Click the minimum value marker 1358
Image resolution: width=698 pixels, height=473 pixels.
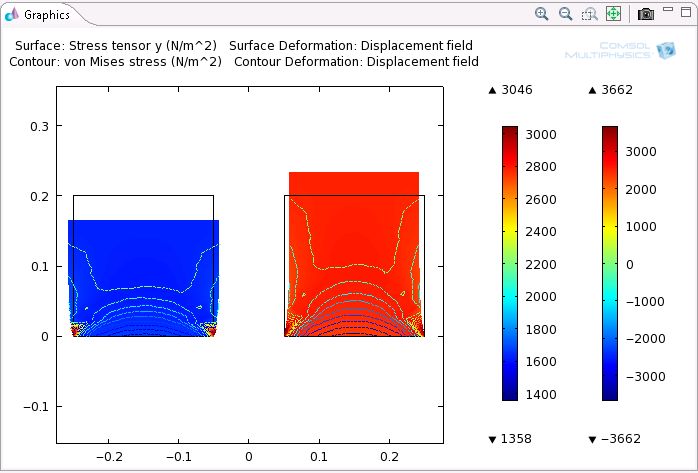pyautogui.click(x=510, y=439)
